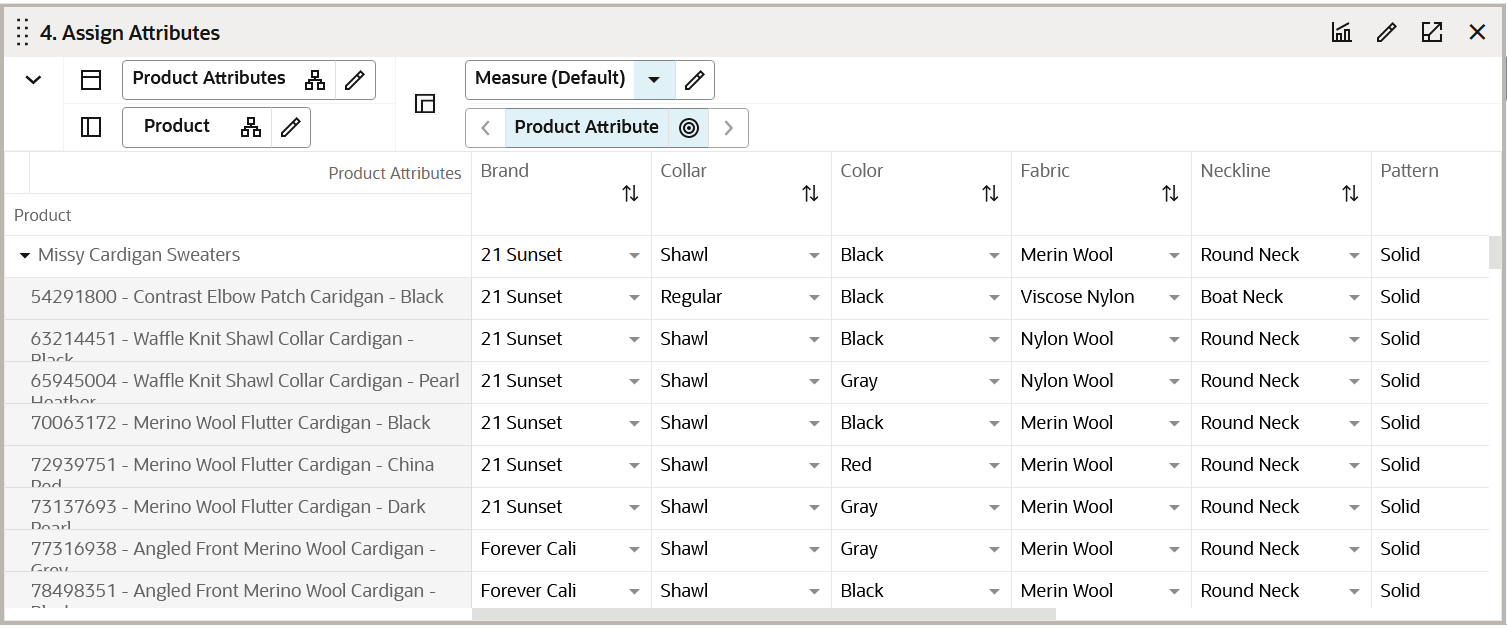Image resolution: width=1507 pixels, height=629 pixels.
Task: Click the Product hierarchy icon
Action: pos(251,127)
